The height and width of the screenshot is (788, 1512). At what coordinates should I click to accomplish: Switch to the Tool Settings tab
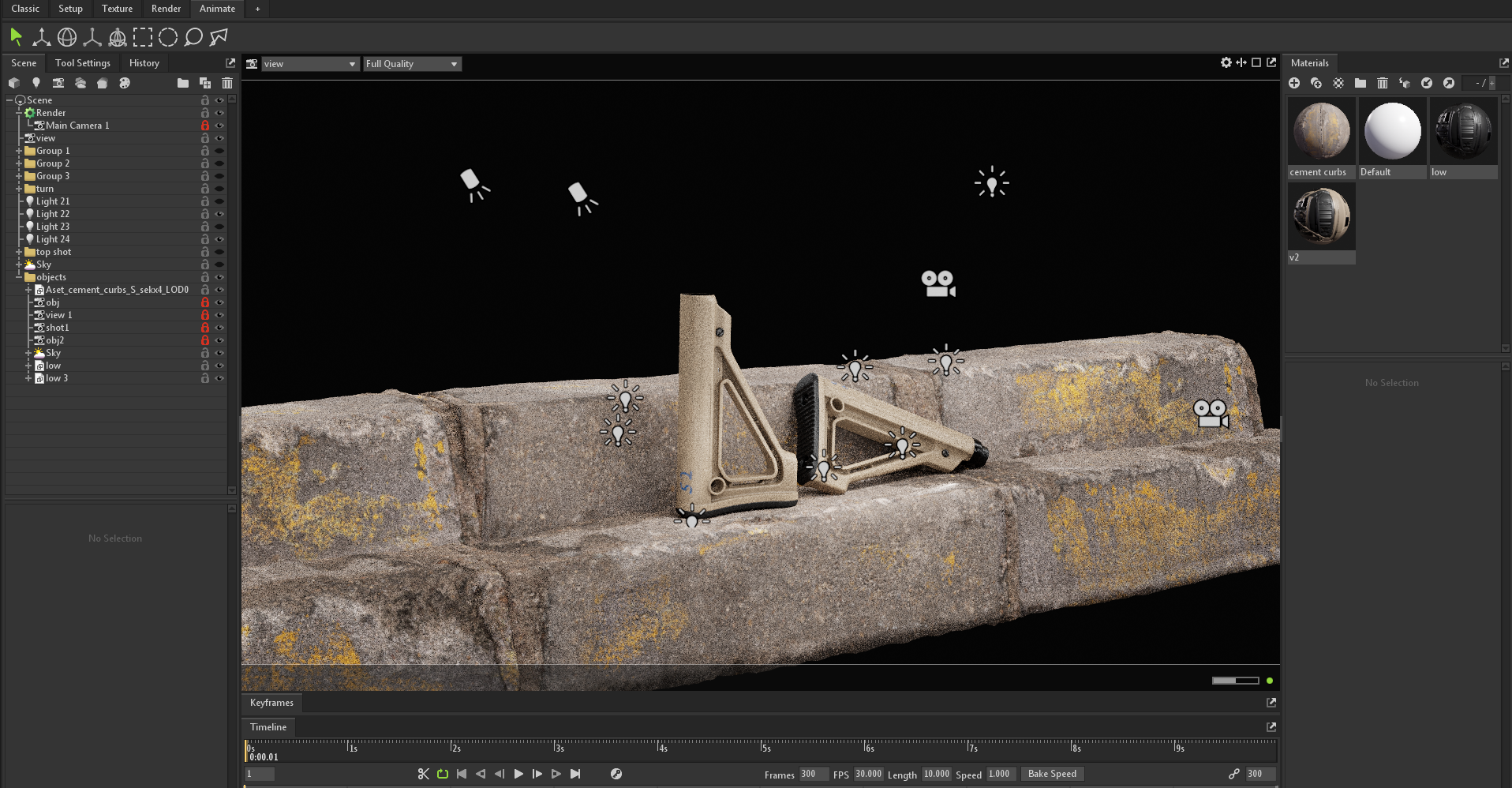pos(82,63)
